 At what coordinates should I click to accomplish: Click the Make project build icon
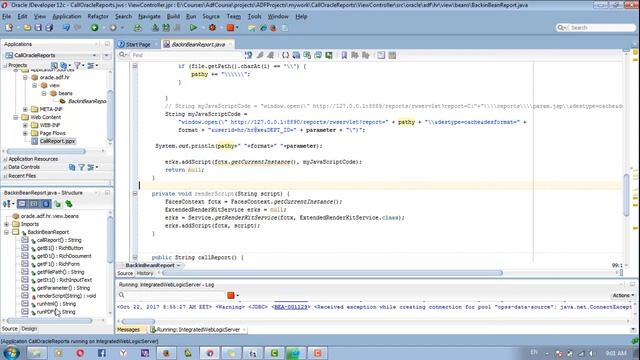pyautogui.click(x=155, y=28)
